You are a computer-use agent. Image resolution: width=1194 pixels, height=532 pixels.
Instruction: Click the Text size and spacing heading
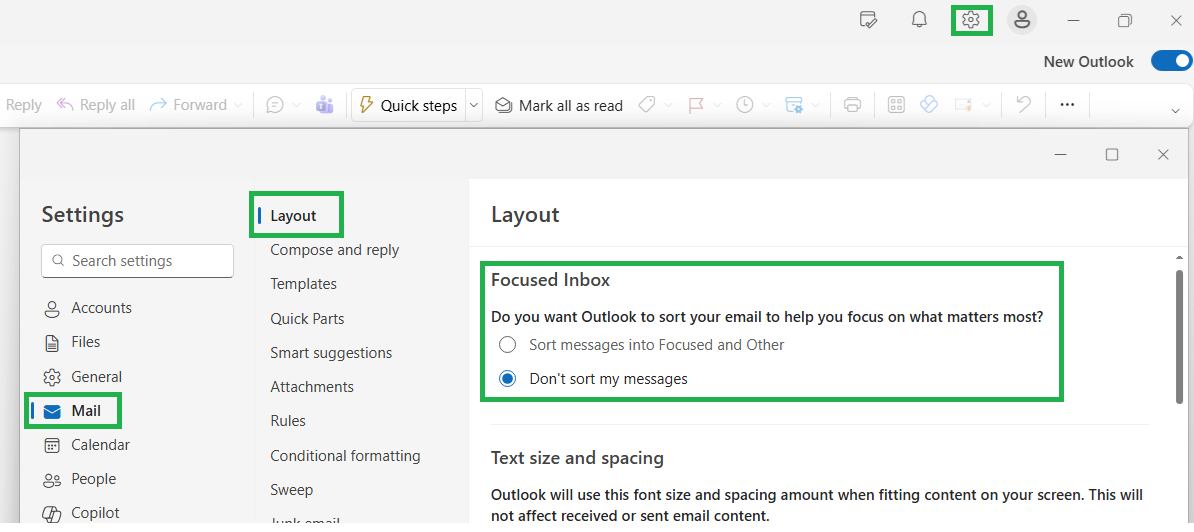tap(577, 458)
